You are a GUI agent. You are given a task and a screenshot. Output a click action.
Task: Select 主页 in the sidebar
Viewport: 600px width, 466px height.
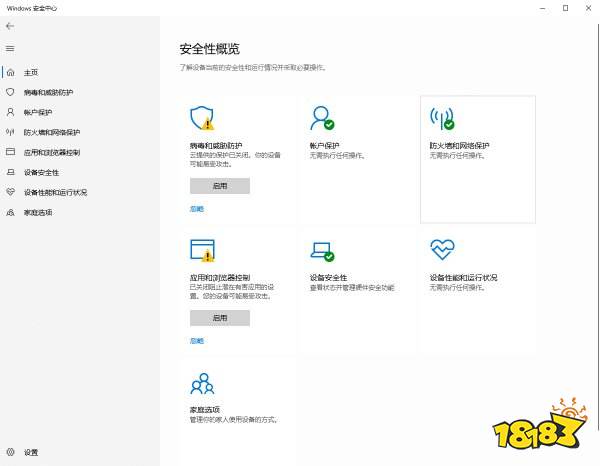point(31,72)
